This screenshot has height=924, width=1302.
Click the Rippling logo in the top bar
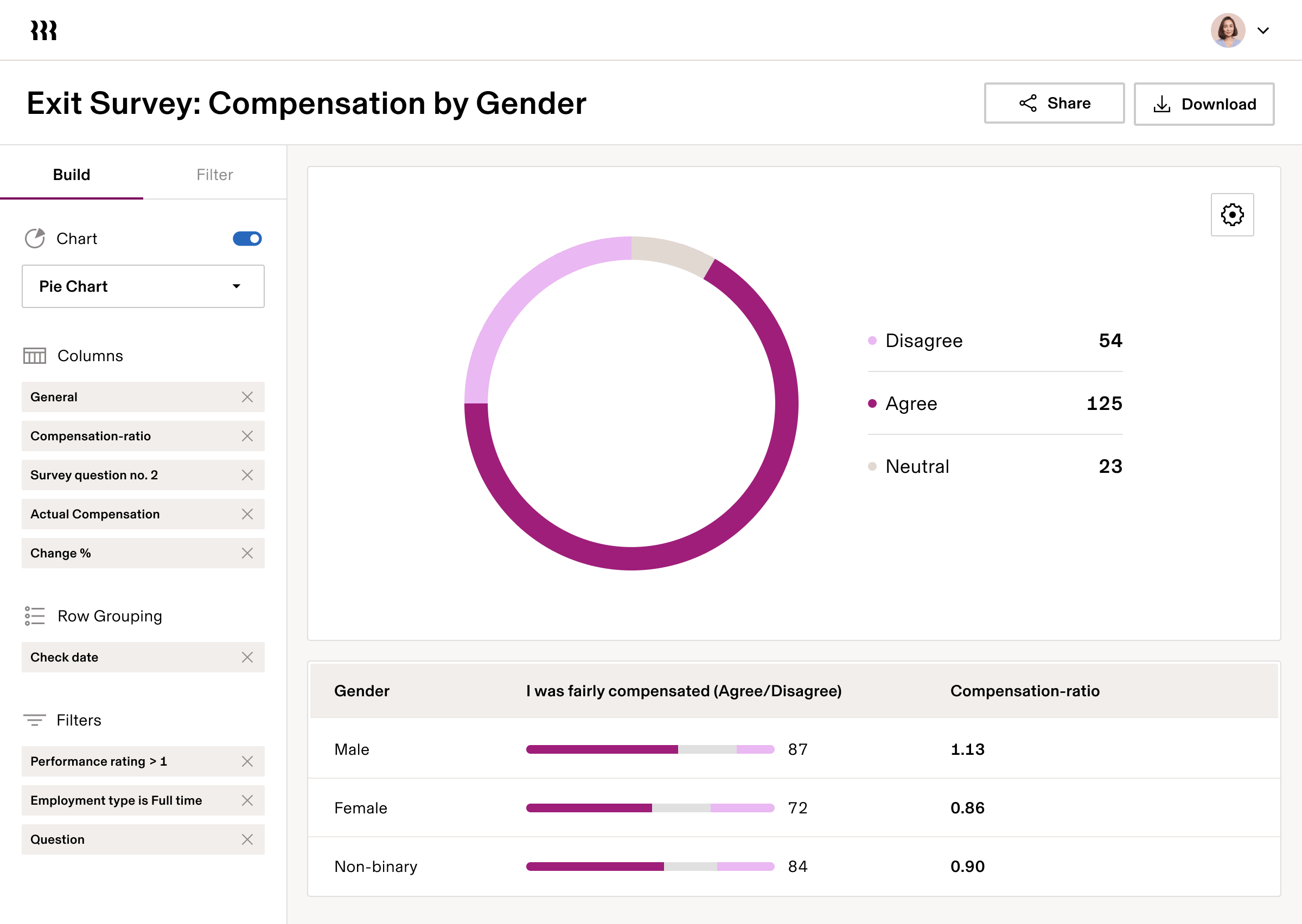point(43,30)
